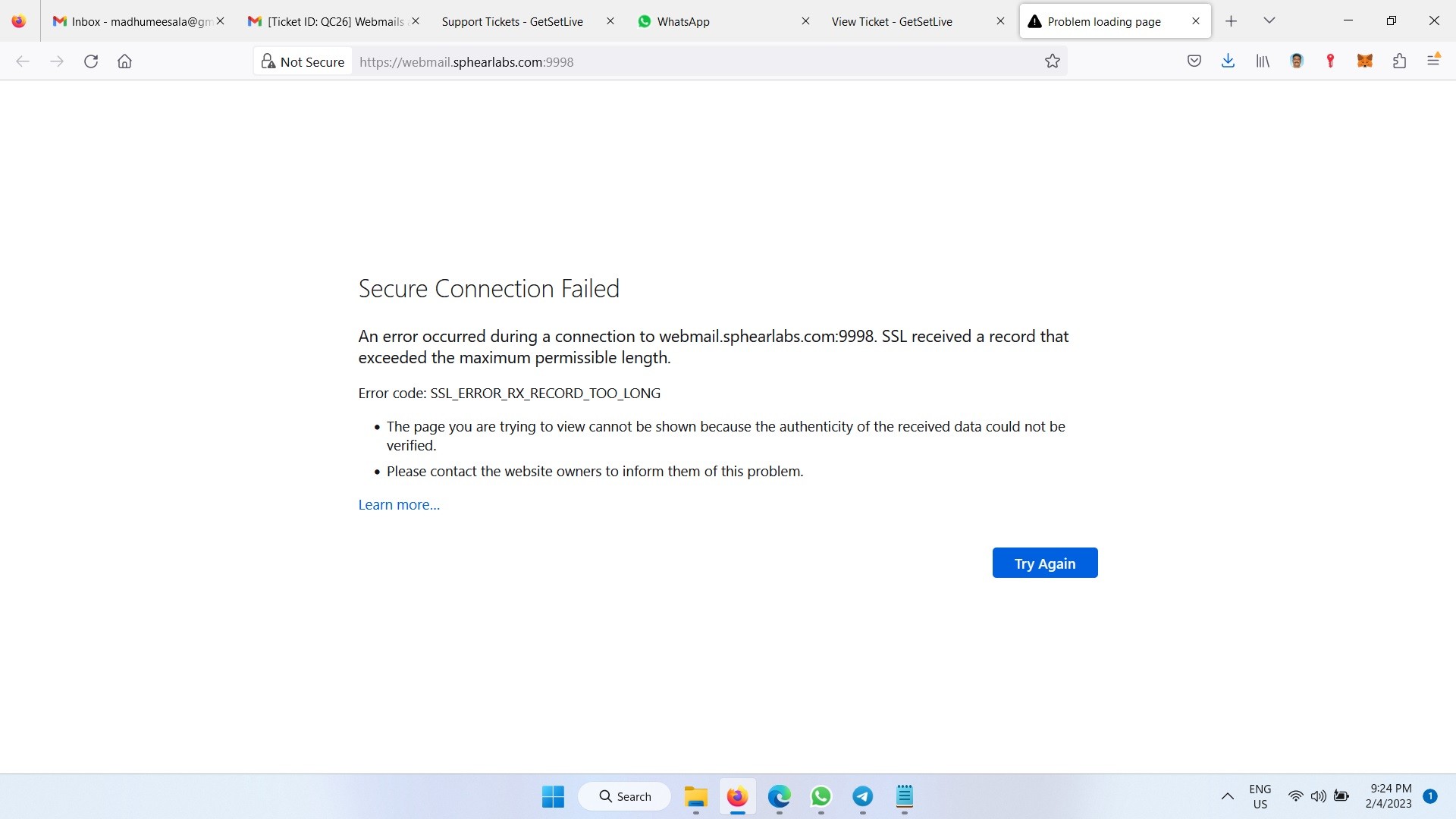Open a new browser tab

pos(1232,21)
